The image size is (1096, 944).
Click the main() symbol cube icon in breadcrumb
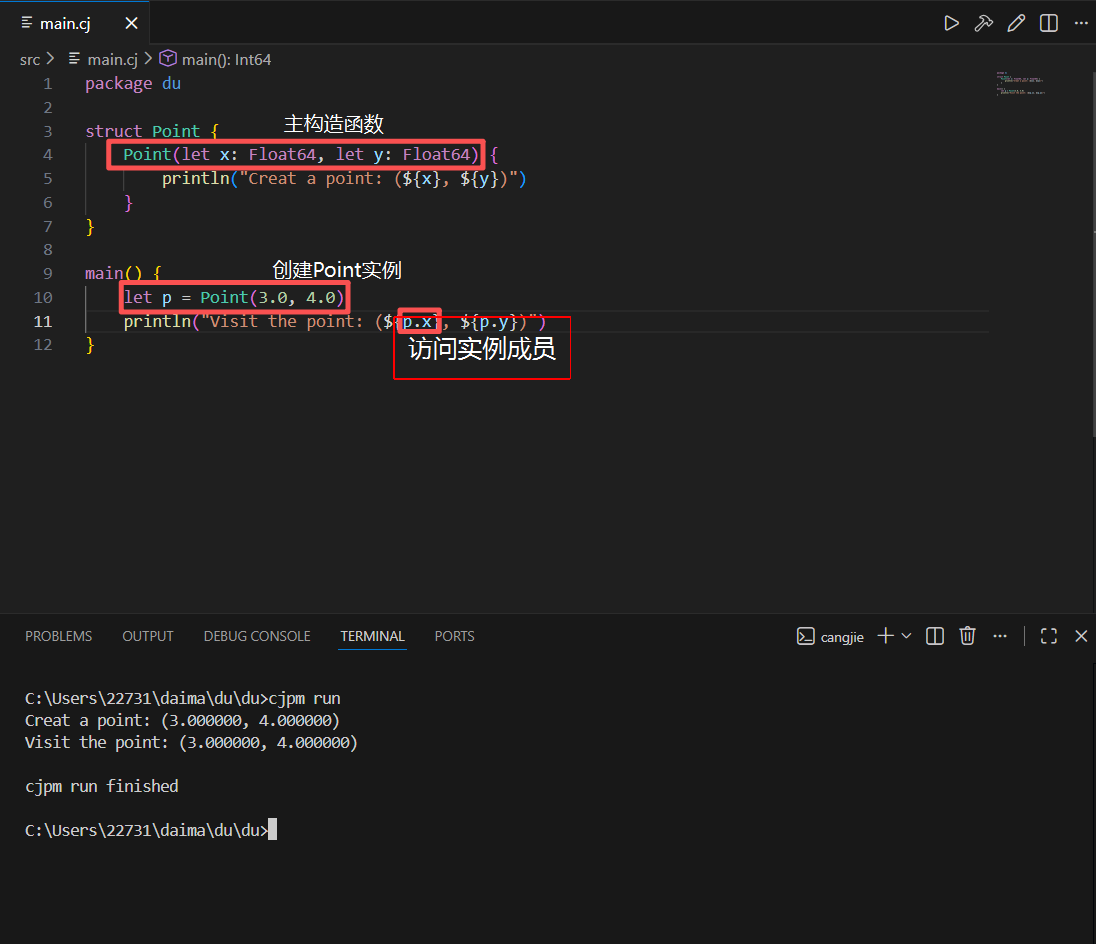point(168,59)
